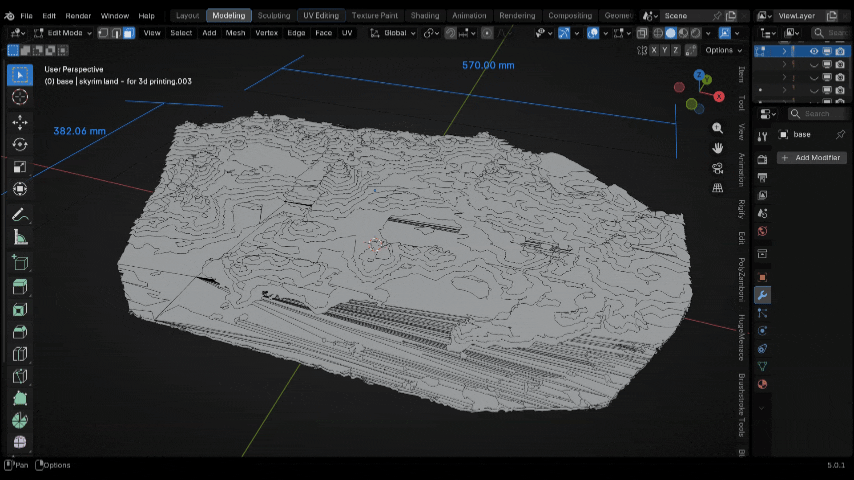This screenshot has width=854, height=480.
Task: Open the Select menu in viewport header
Action: [x=181, y=33]
